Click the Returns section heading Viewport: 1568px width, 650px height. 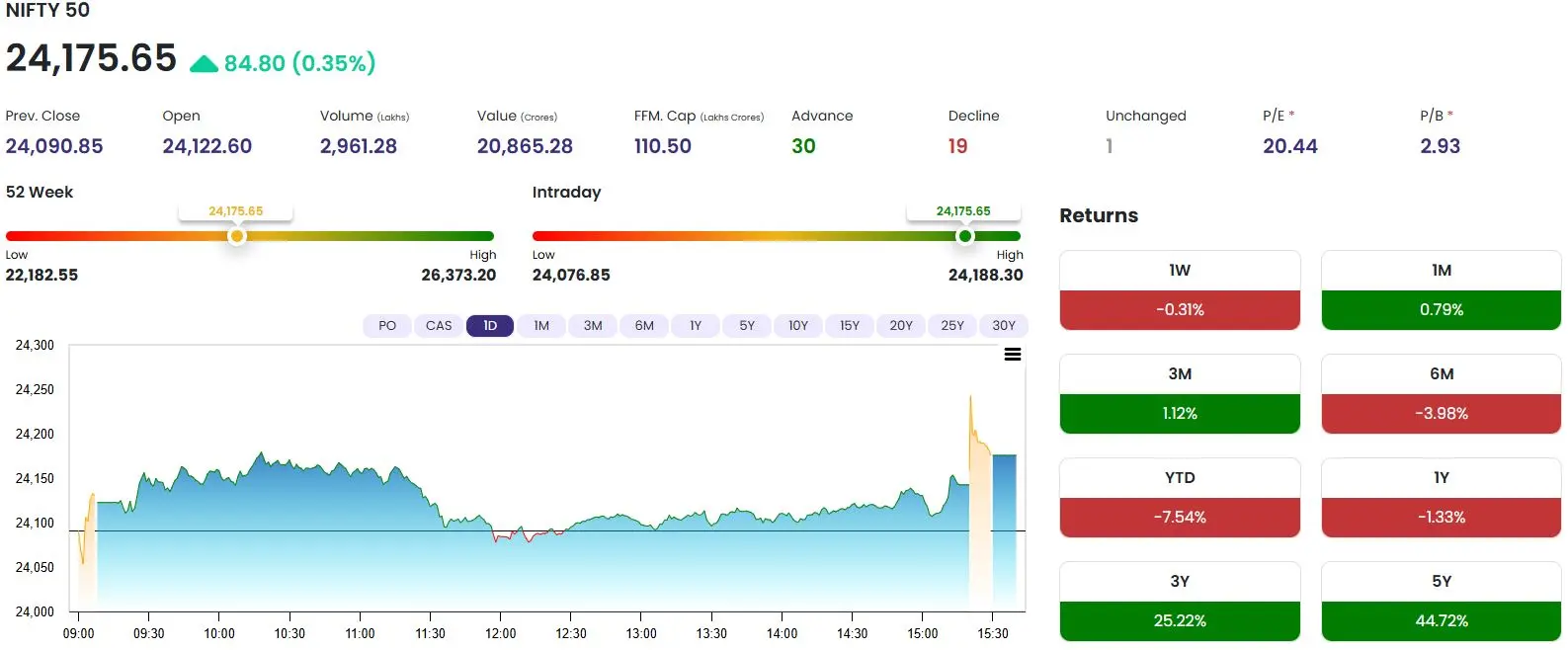[1099, 215]
